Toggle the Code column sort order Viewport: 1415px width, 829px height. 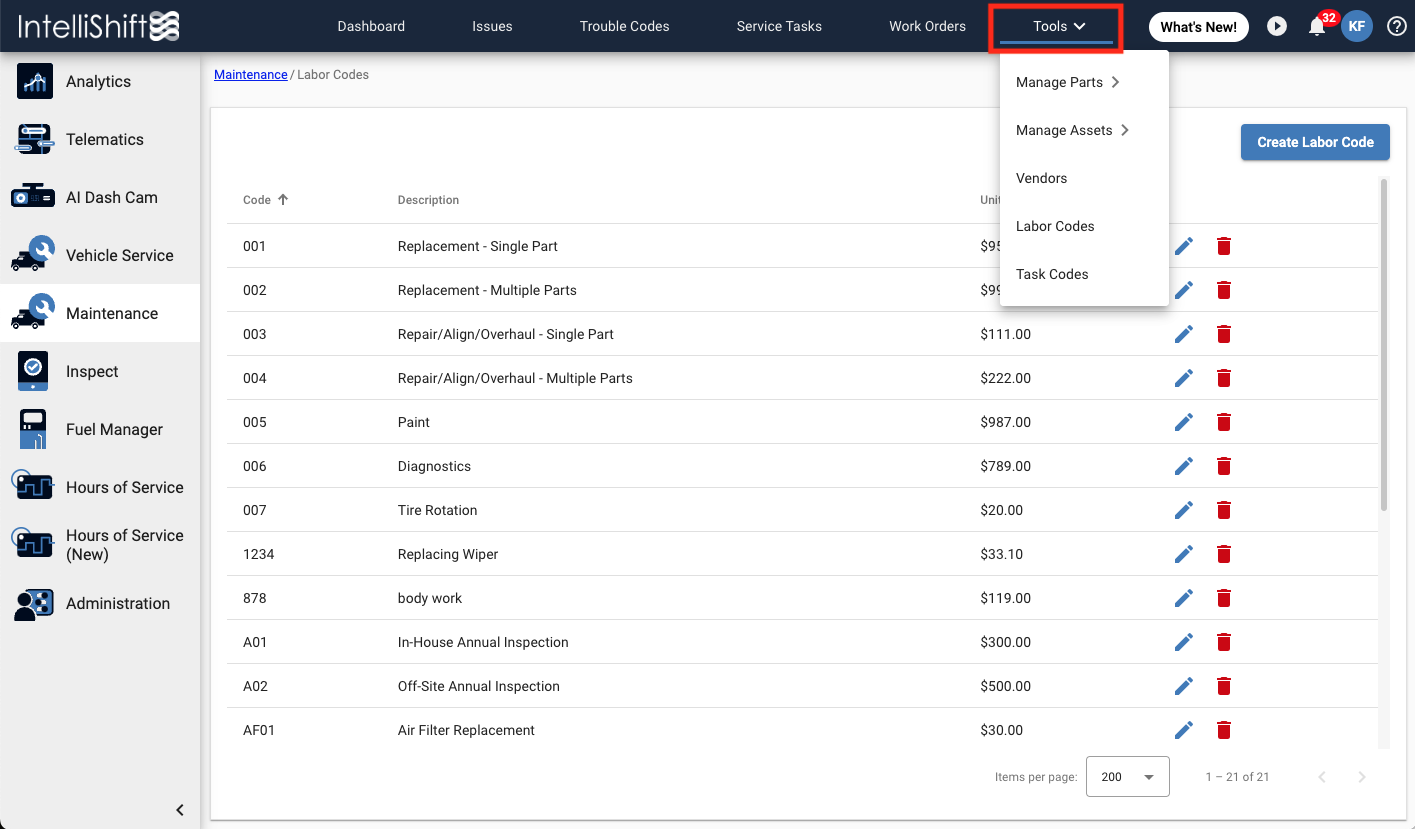[264, 199]
